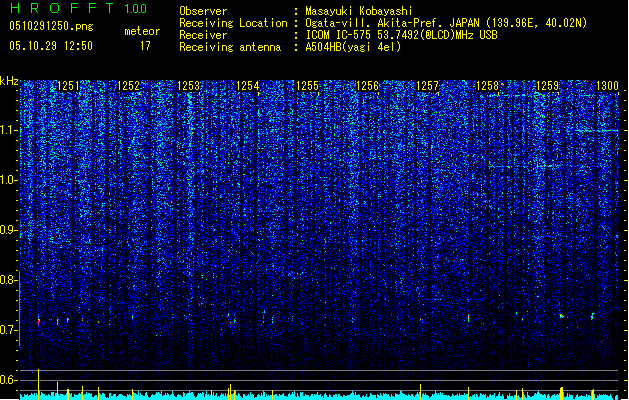Click the observer name Masayuki Kobayashi
The width and height of the screenshot is (629, 400).
pyautogui.click(x=359, y=11)
